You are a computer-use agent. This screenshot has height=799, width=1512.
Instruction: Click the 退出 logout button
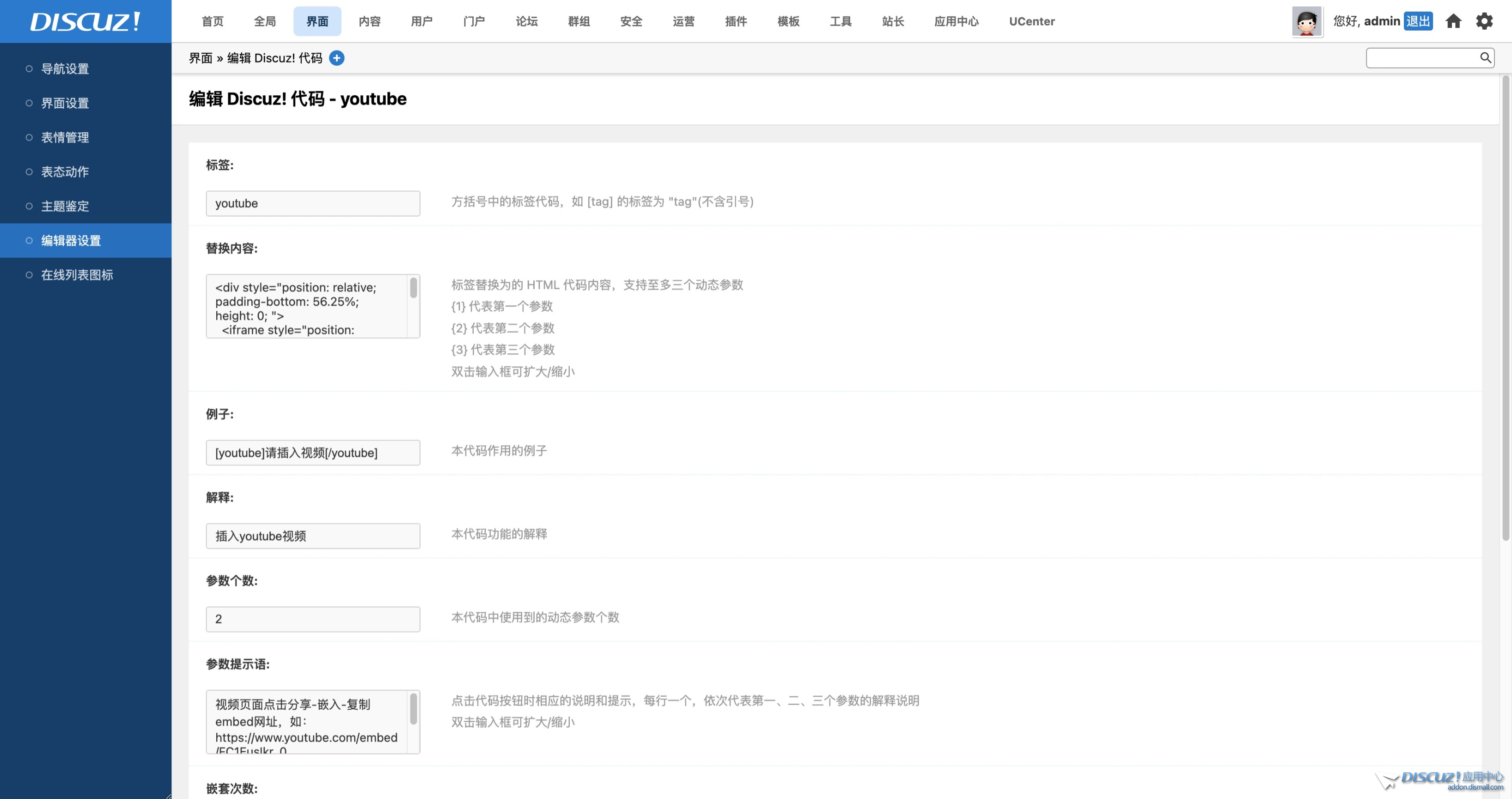click(x=1418, y=21)
